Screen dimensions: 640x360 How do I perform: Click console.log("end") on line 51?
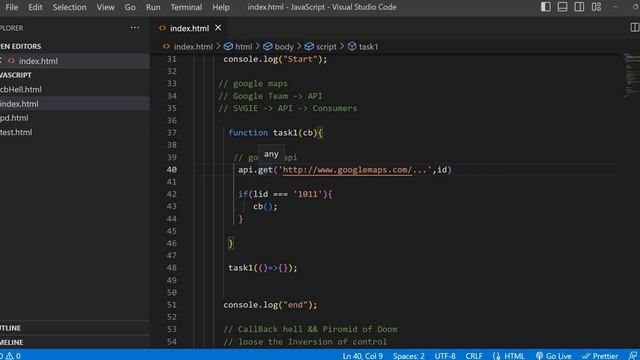tap(270, 305)
